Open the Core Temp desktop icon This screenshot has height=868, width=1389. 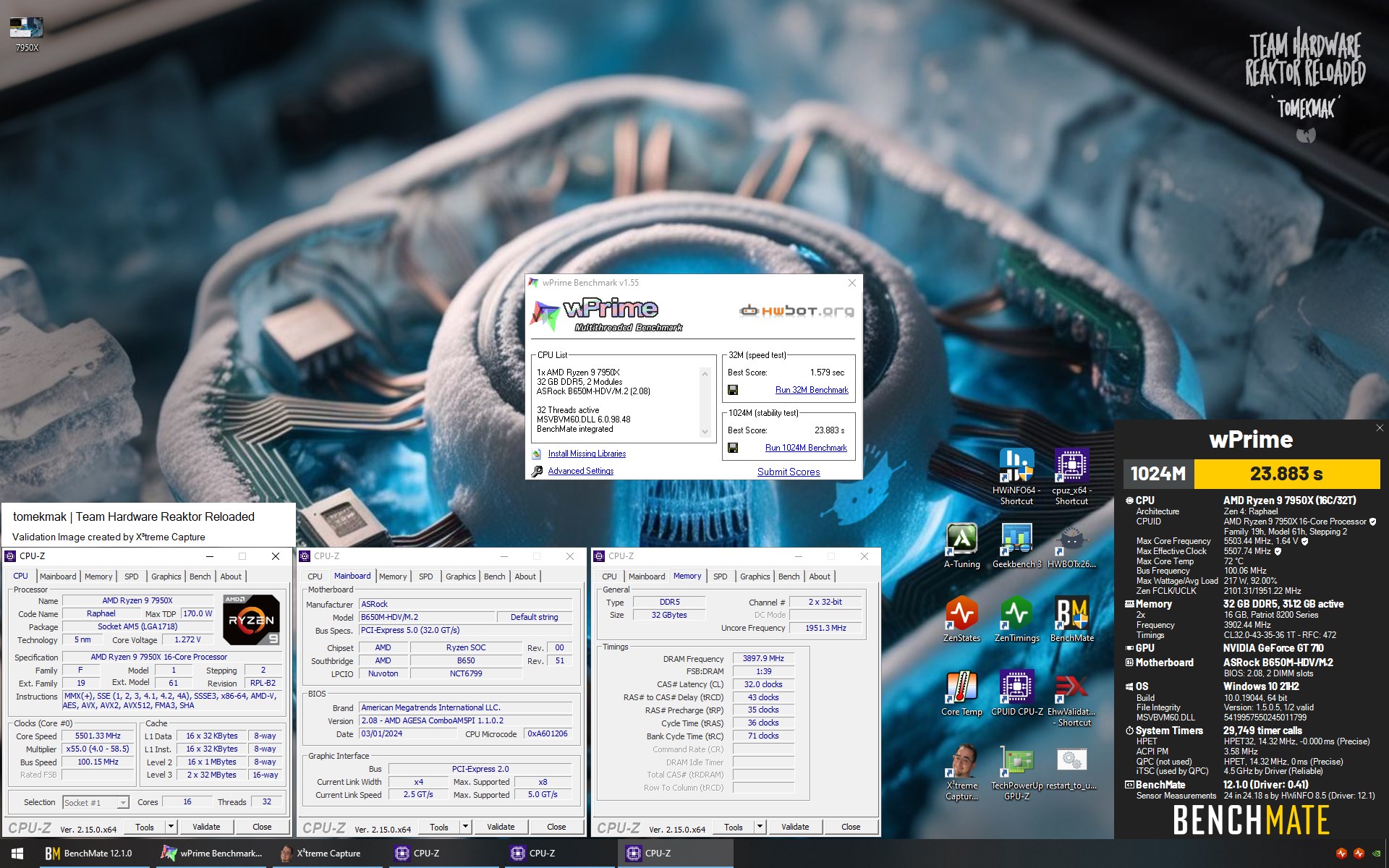pyautogui.click(x=961, y=694)
